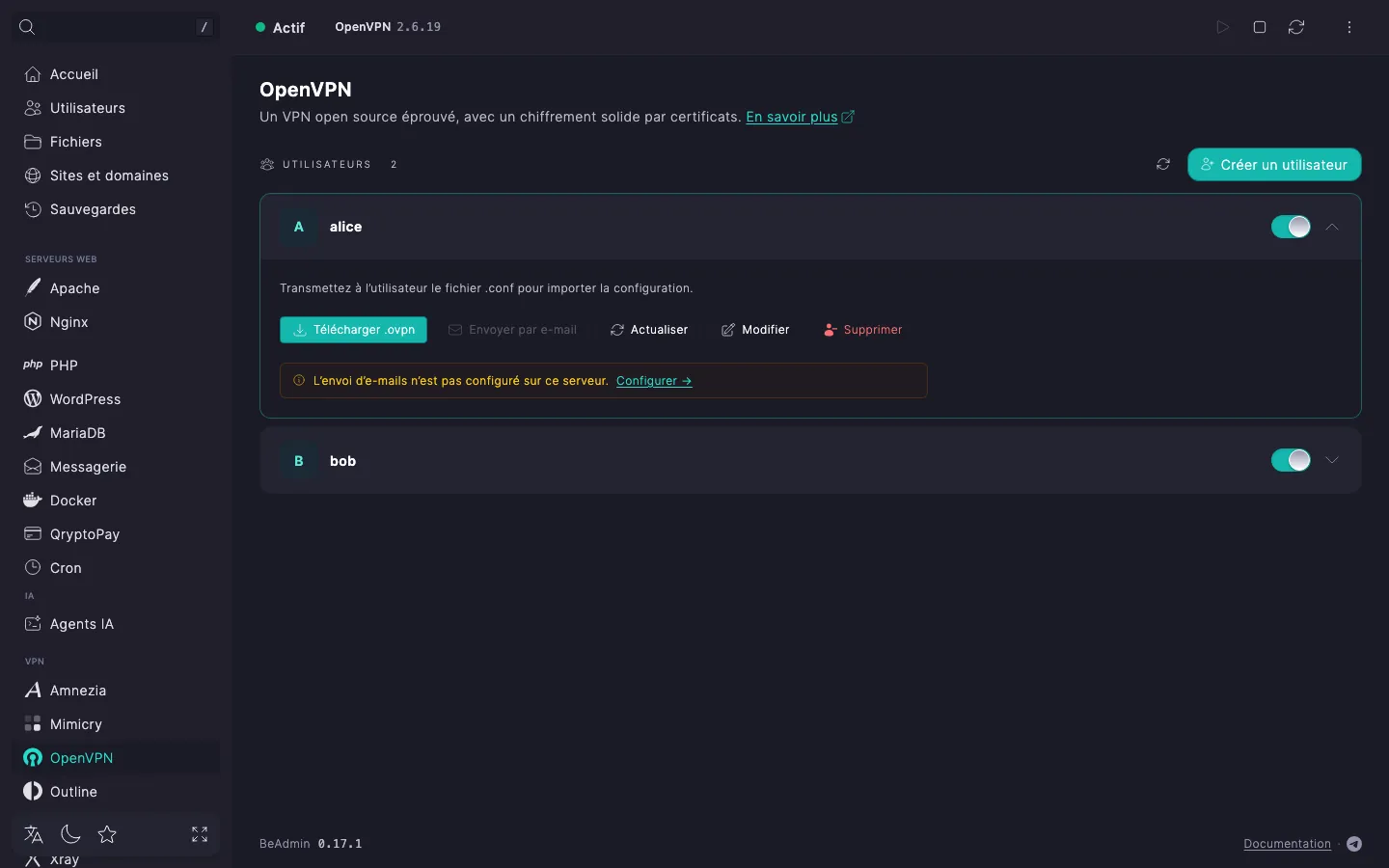Follow the En savoir plus link
Viewport: 1389px width, 868px height.
[800, 117]
